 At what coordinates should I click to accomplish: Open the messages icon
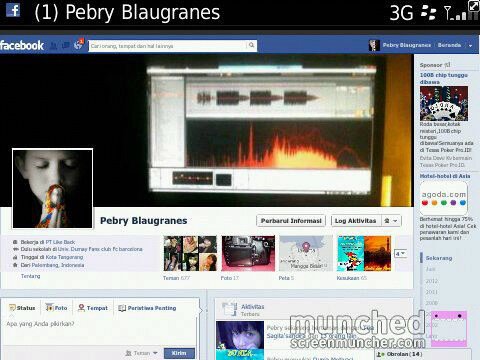66,45
